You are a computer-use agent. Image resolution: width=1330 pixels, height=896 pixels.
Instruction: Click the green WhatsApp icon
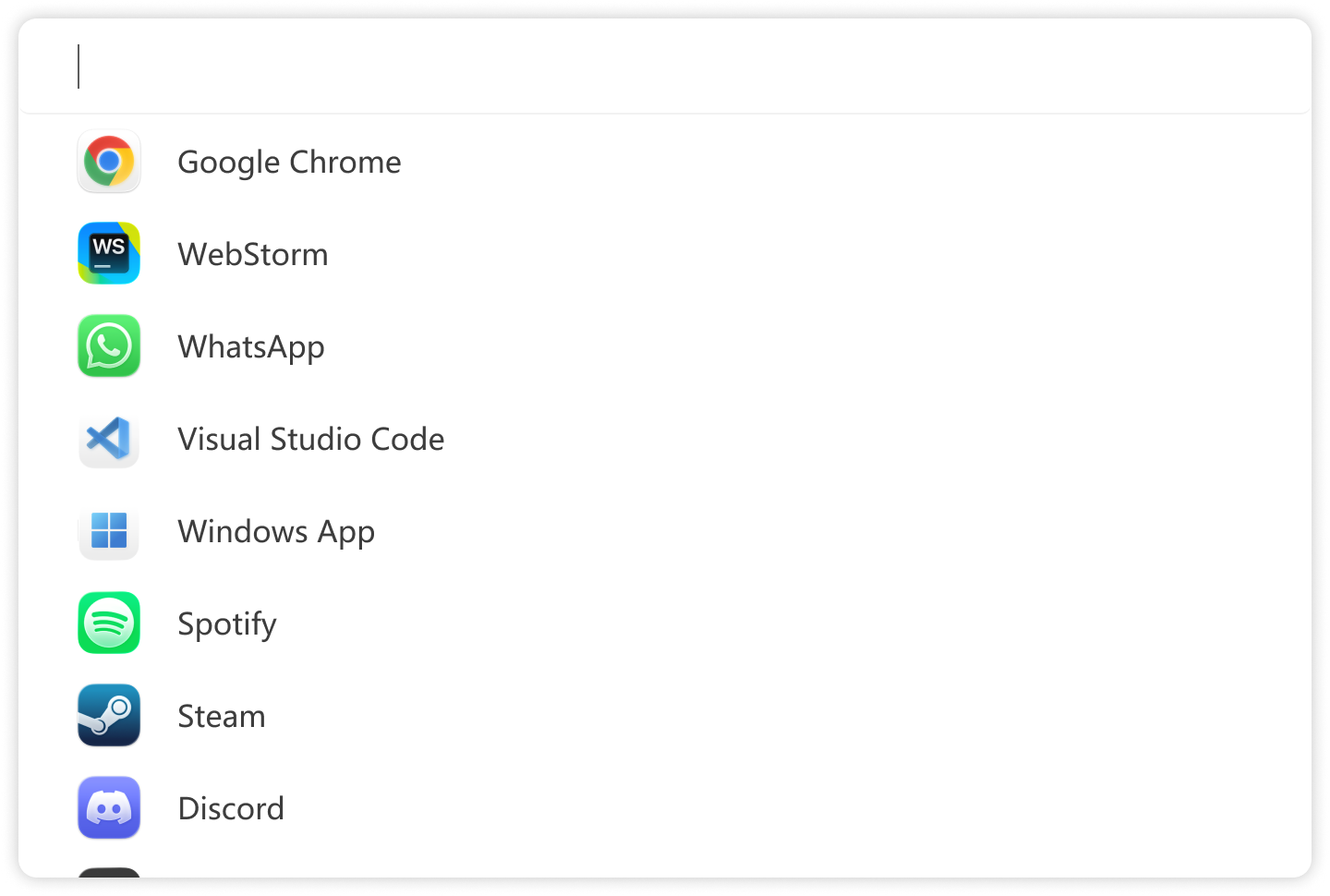(x=109, y=346)
